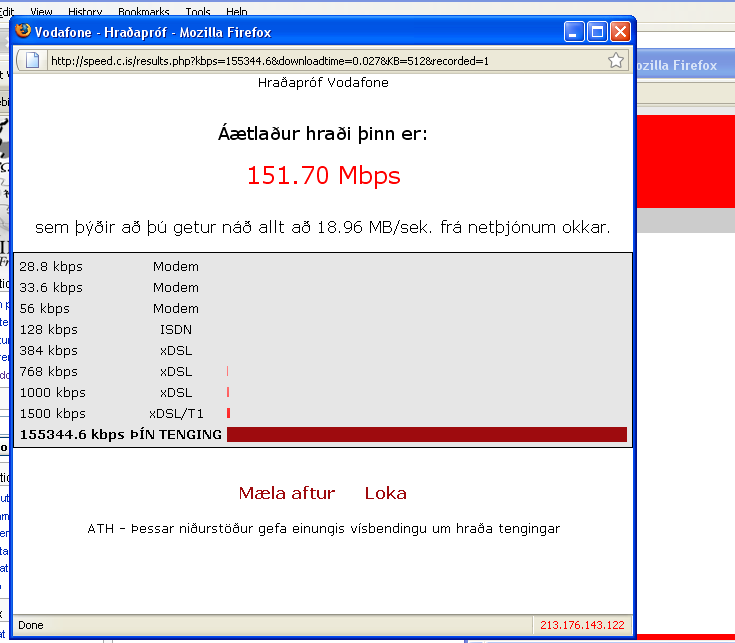
Task: Click the 1500 kbps xDSL/T1 row
Action: [120, 414]
